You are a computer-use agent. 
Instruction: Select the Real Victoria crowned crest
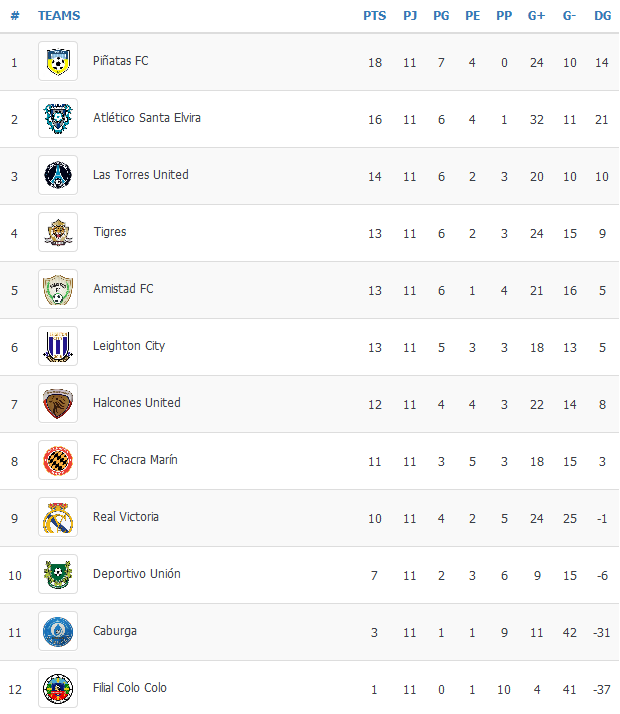pos(58,517)
